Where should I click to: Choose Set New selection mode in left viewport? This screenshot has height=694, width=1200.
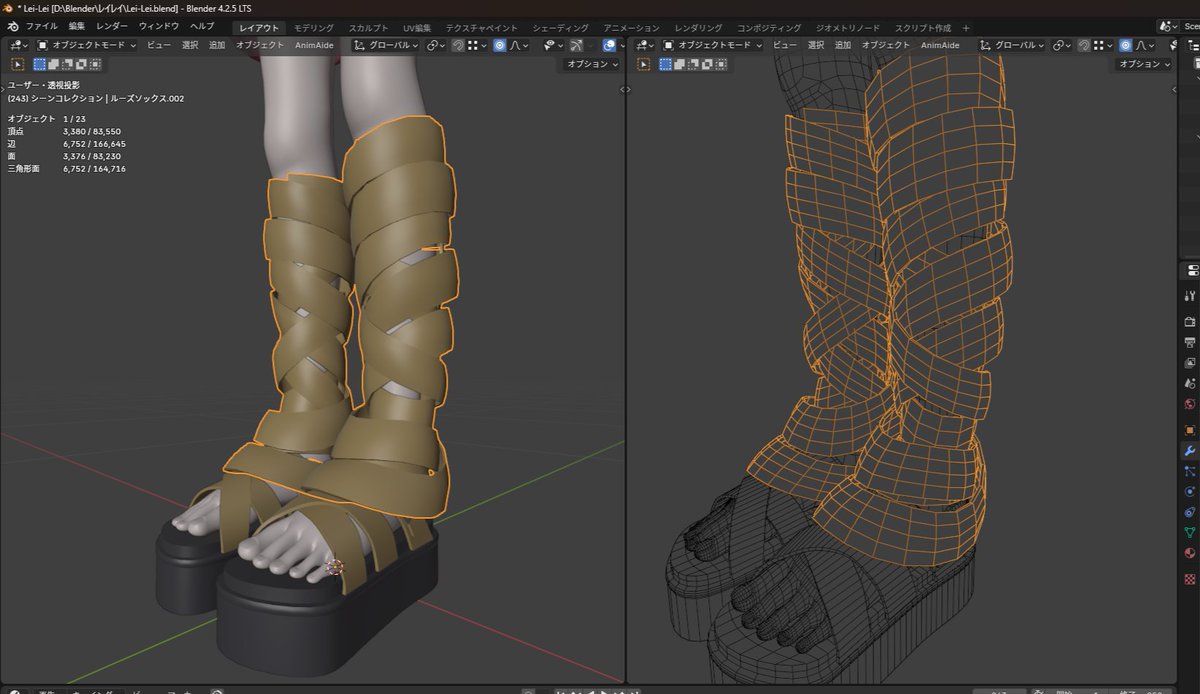41,64
